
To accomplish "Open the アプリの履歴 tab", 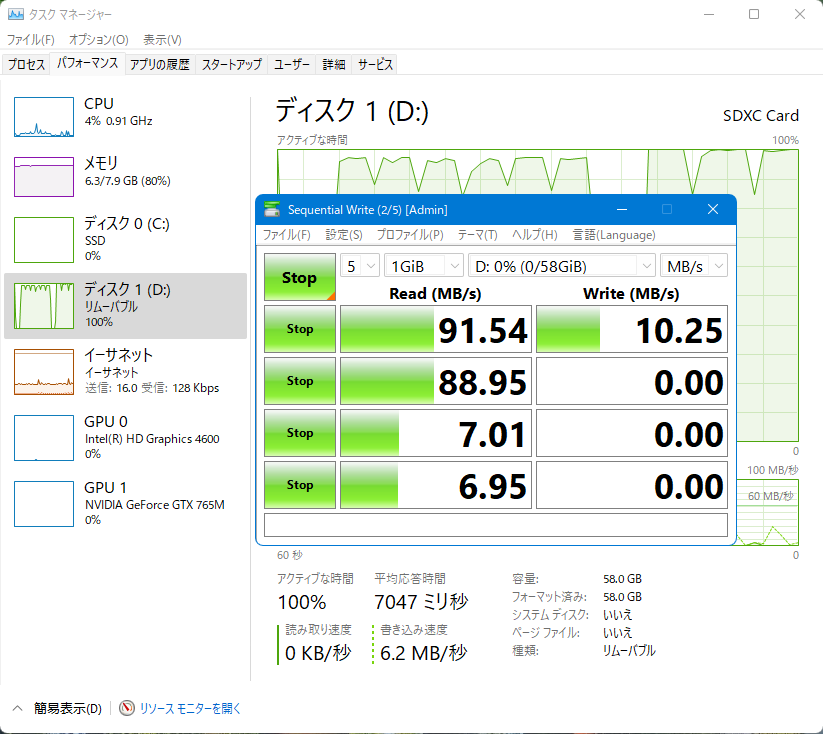I will (160, 65).
